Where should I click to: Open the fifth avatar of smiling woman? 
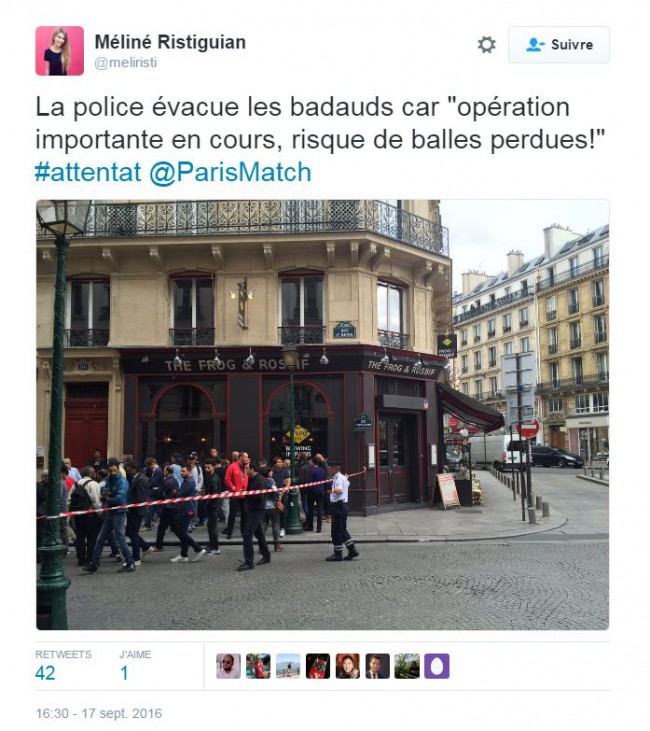click(x=348, y=666)
